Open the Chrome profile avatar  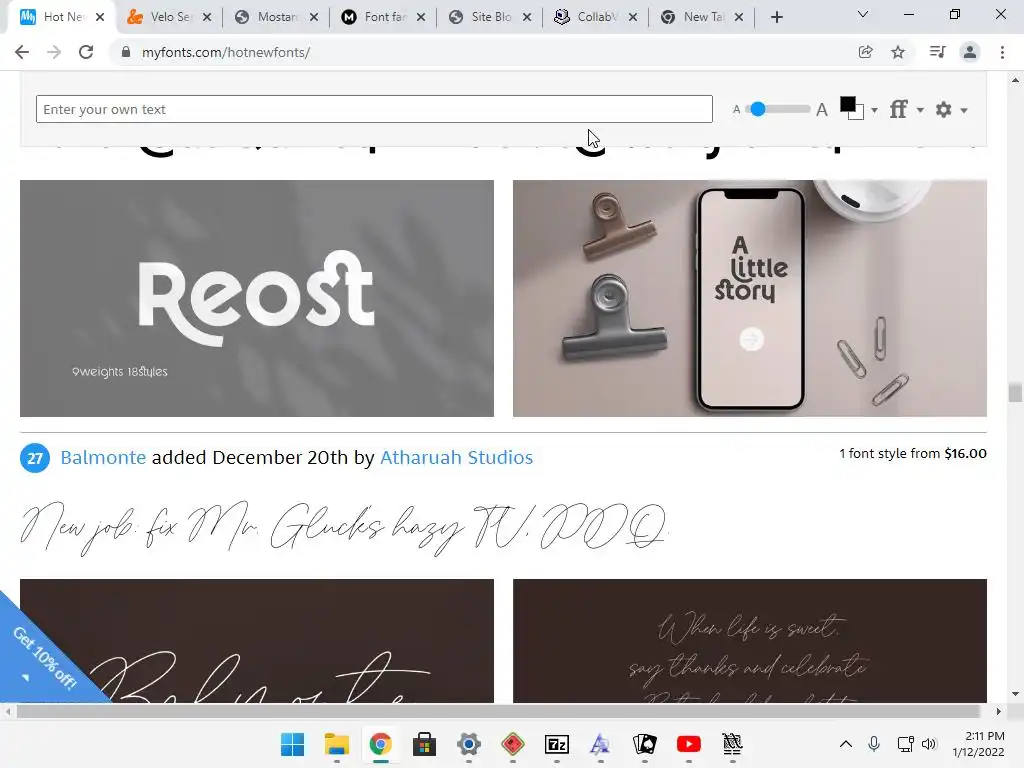click(970, 52)
